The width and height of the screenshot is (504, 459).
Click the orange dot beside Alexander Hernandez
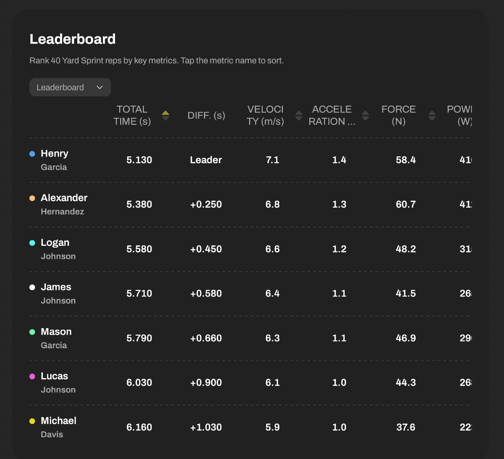pos(32,198)
